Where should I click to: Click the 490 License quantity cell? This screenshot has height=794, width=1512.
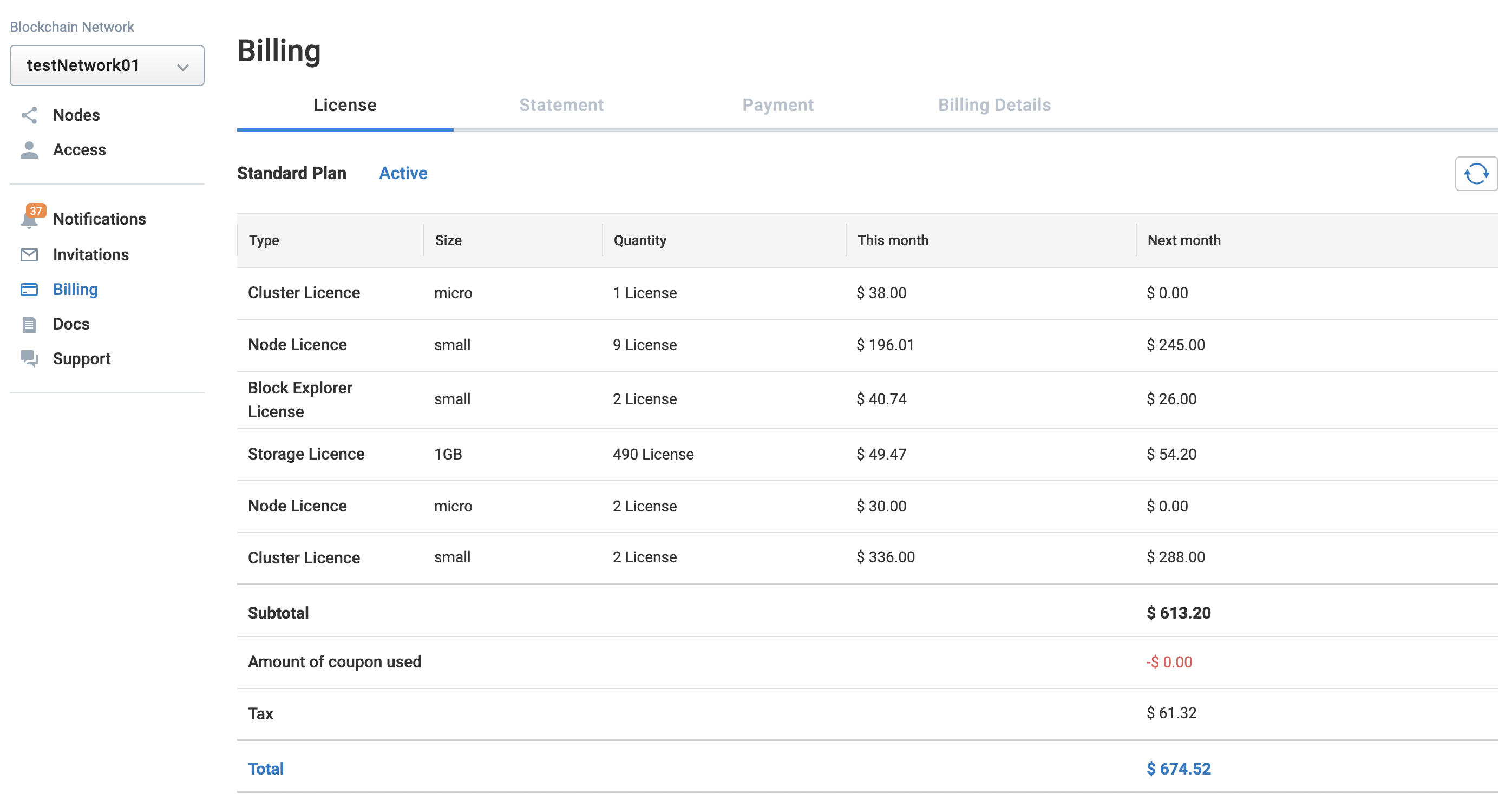653,454
